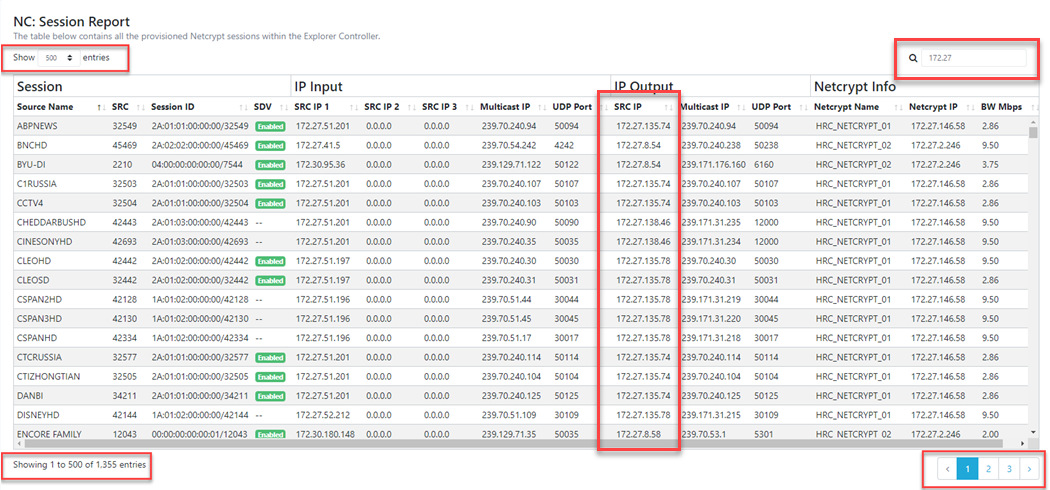This screenshot has height=490, width=1050.
Task: Click the scroll down arrow beside table
Action: (x=1033, y=434)
